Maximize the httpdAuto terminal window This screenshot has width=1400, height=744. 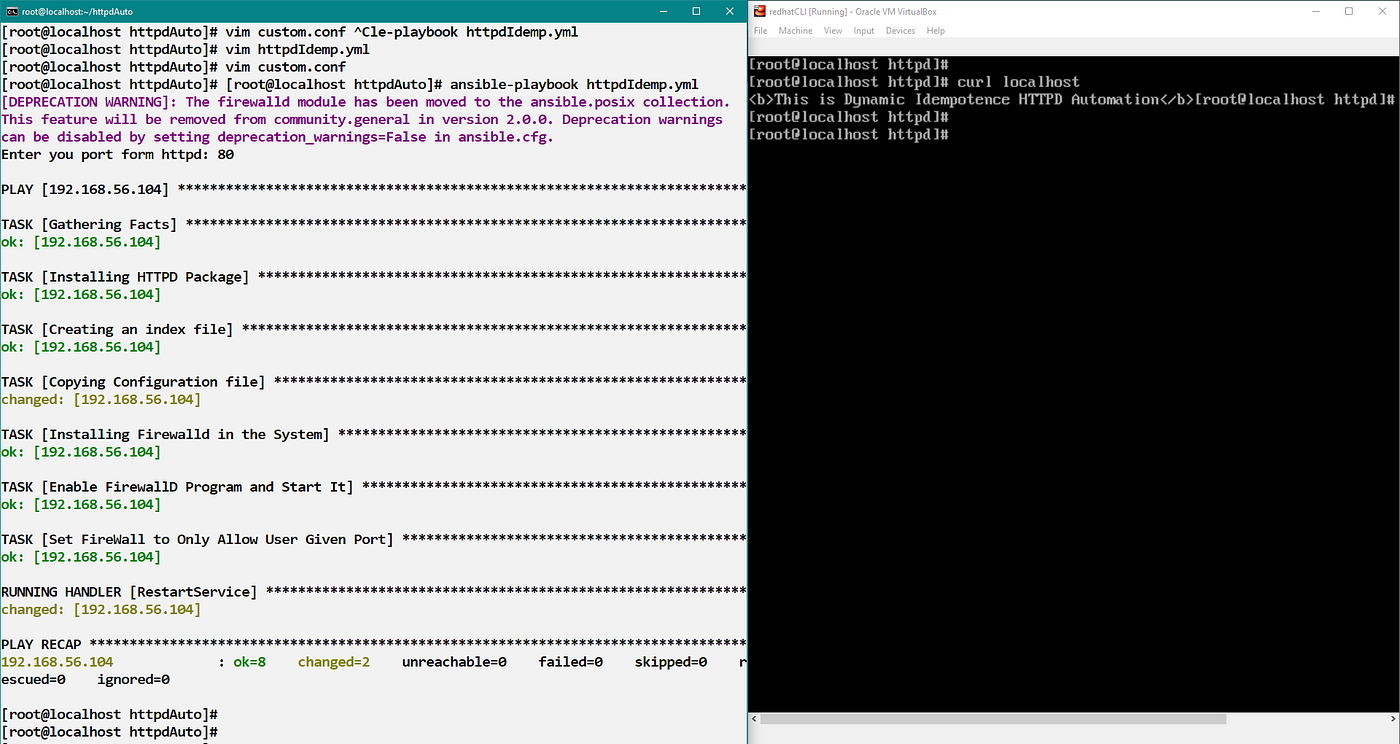696,11
